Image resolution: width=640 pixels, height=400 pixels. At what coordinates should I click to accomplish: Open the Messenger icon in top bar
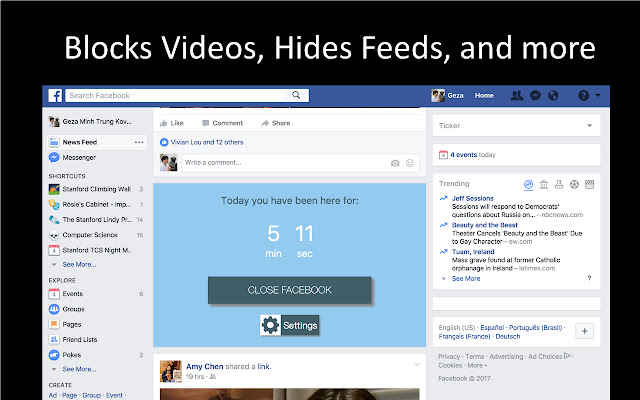click(x=536, y=96)
